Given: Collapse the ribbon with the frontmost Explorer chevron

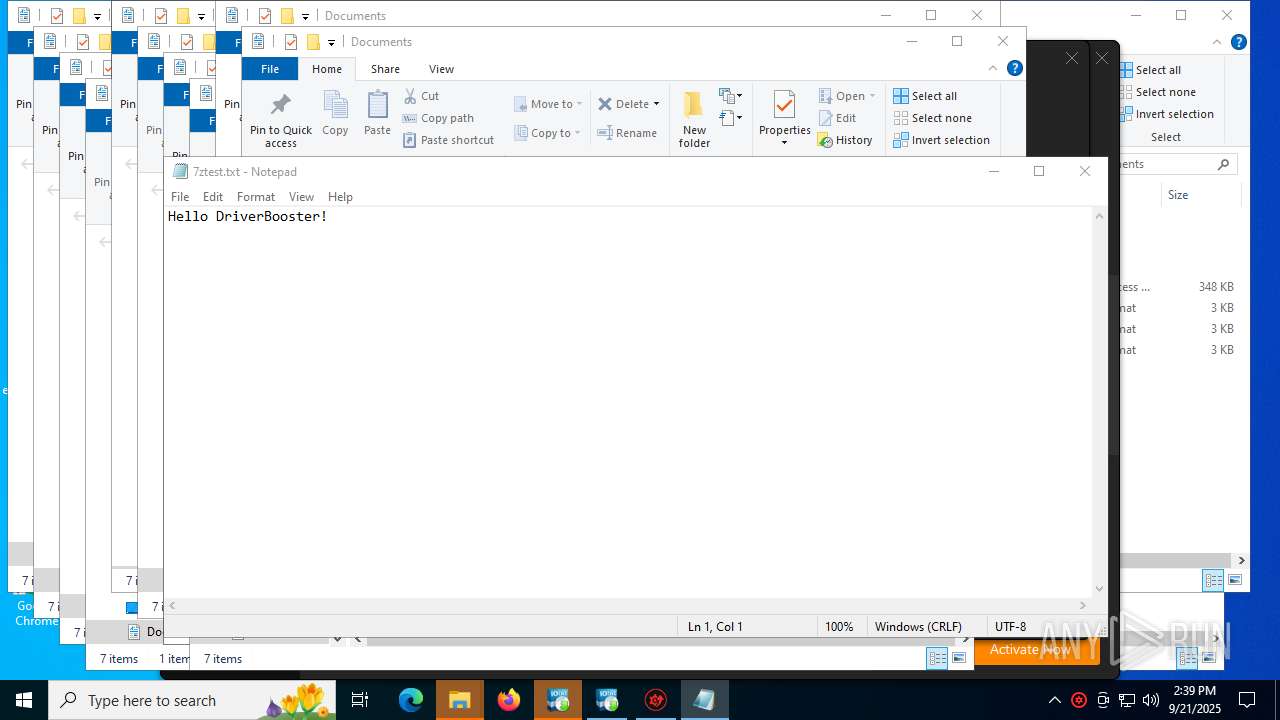Looking at the screenshot, I should [993, 68].
